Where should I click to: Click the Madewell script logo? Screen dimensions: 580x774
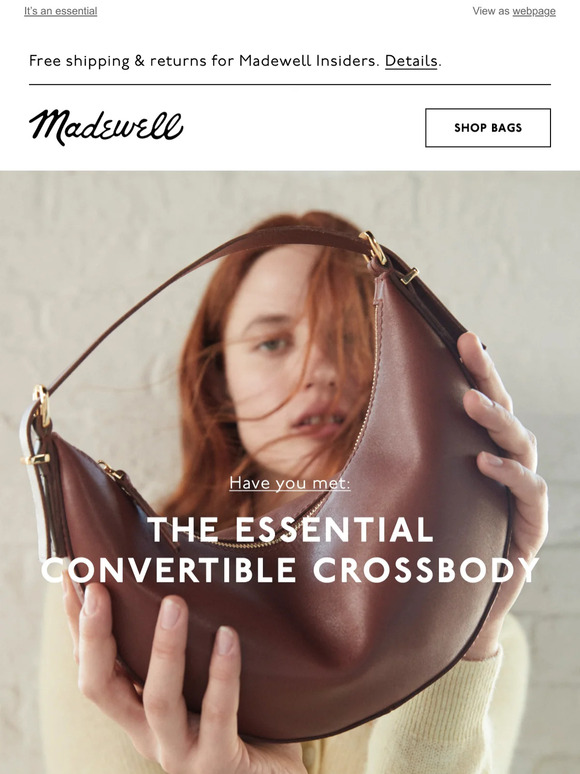pyautogui.click(x=106, y=127)
